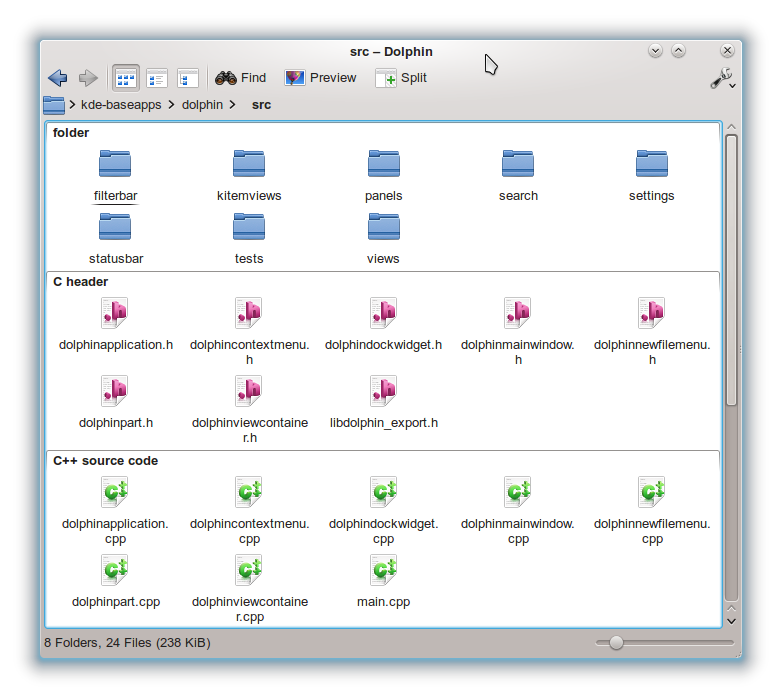Select dolphinnewfilemenu.h header file icon
The height and width of the screenshot is (698, 782).
click(652, 313)
